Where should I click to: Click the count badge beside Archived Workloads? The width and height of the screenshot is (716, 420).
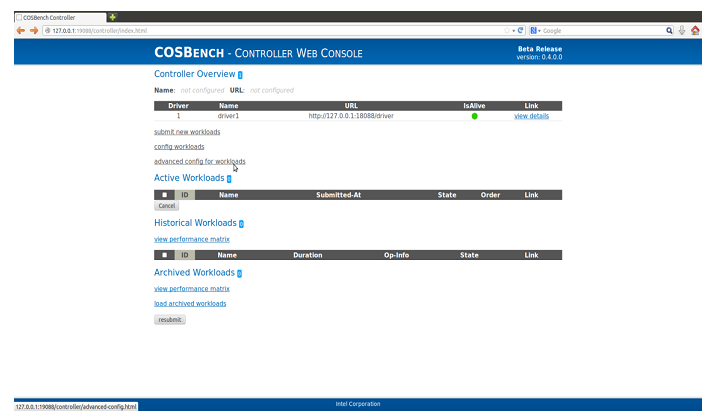pos(239,273)
